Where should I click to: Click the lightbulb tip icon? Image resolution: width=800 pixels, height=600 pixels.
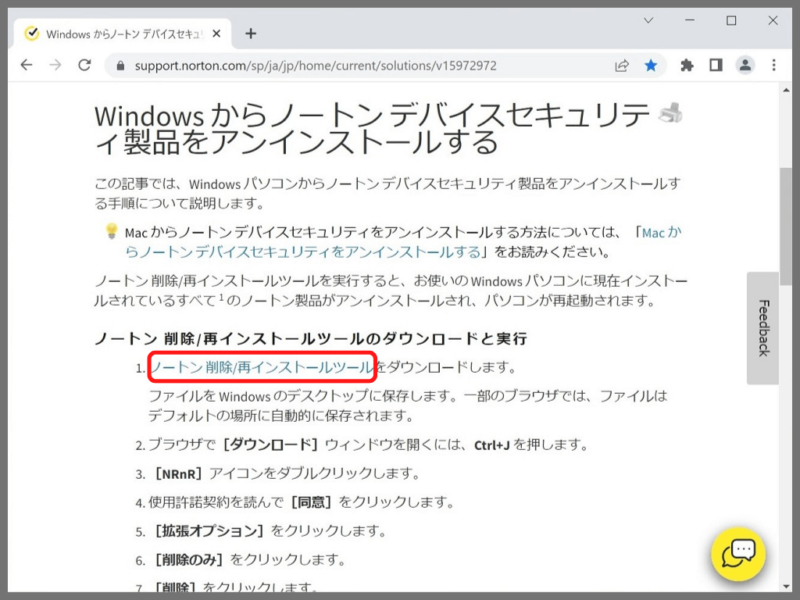tap(111, 231)
